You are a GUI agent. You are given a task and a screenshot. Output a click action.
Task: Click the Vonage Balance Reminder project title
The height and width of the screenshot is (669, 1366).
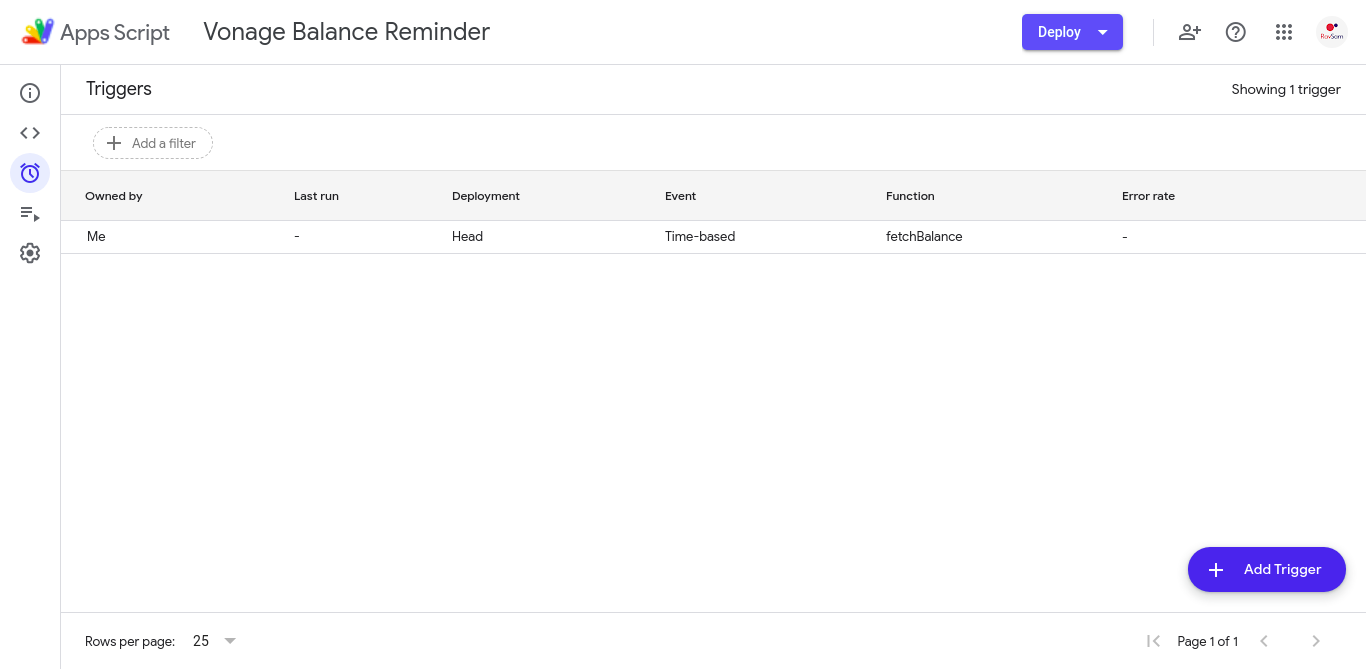[346, 32]
